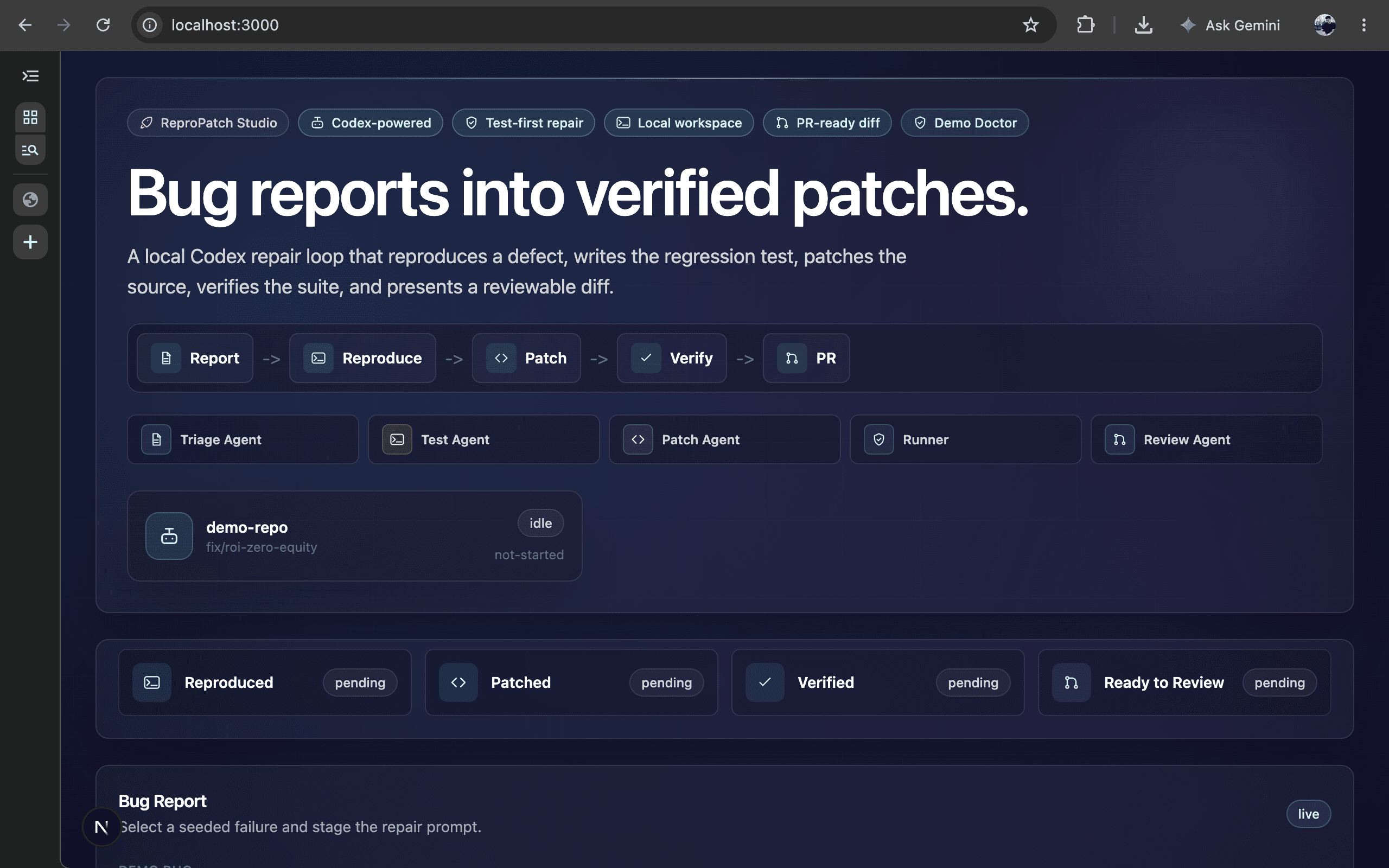Click the idle status badge
Screen dimensions: 1389x868
540,524
